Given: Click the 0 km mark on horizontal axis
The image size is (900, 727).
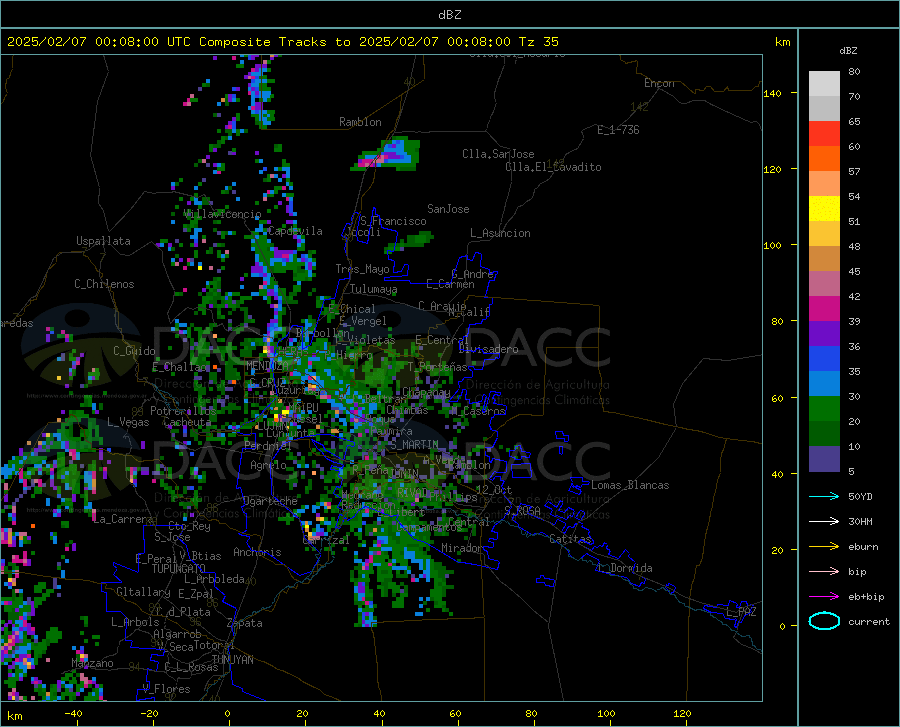Looking at the screenshot, I should [x=228, y=713].
